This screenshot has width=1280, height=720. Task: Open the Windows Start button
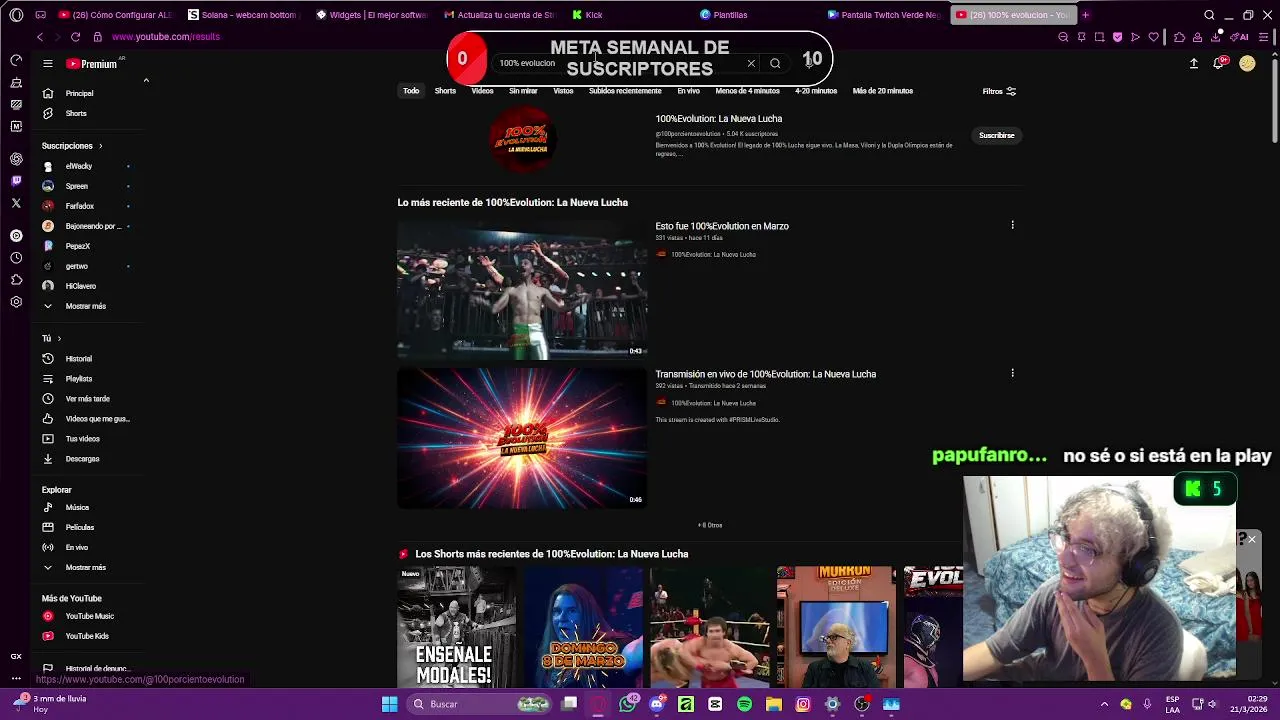pos(389,704)
